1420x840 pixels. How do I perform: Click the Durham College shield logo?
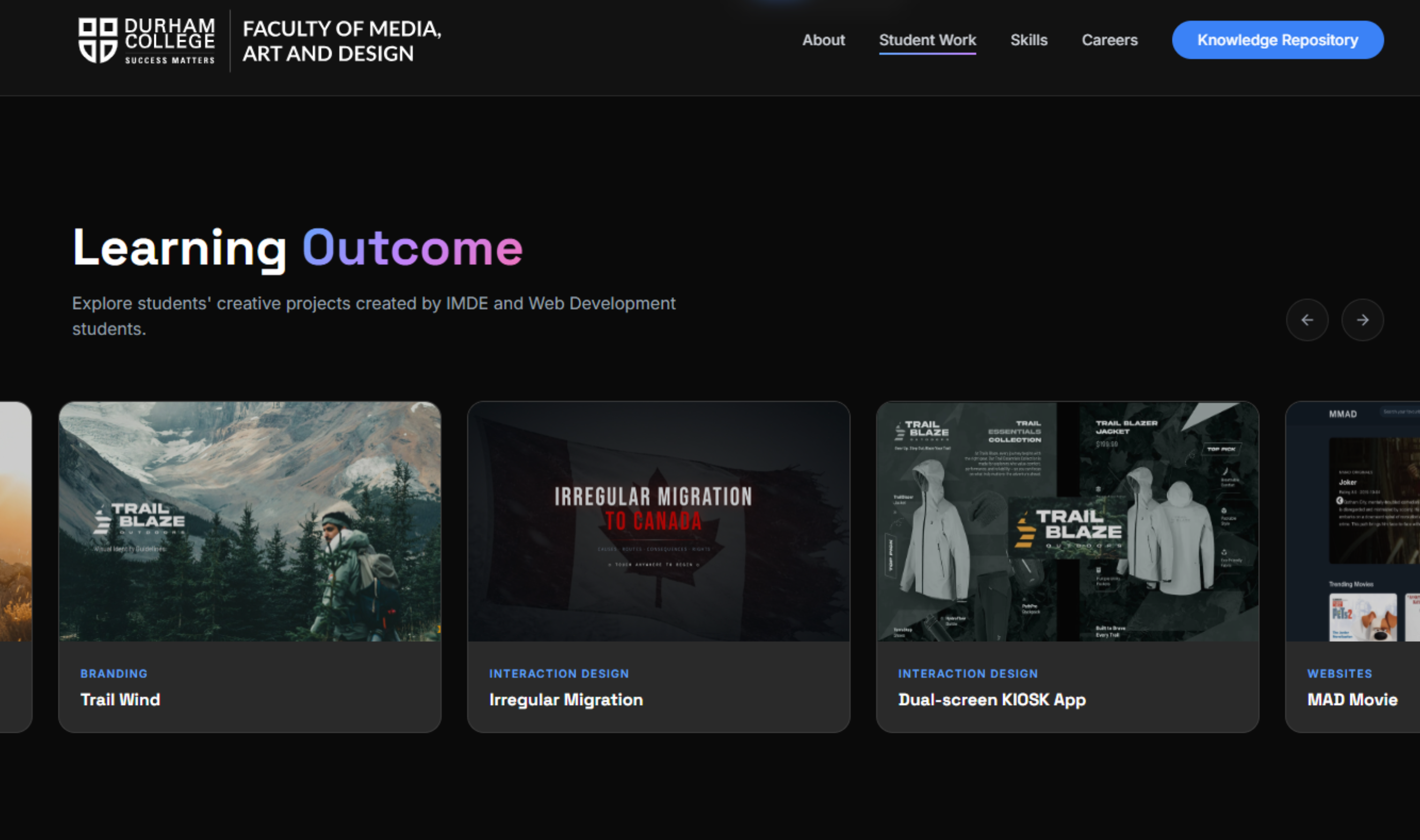[98, 40]
